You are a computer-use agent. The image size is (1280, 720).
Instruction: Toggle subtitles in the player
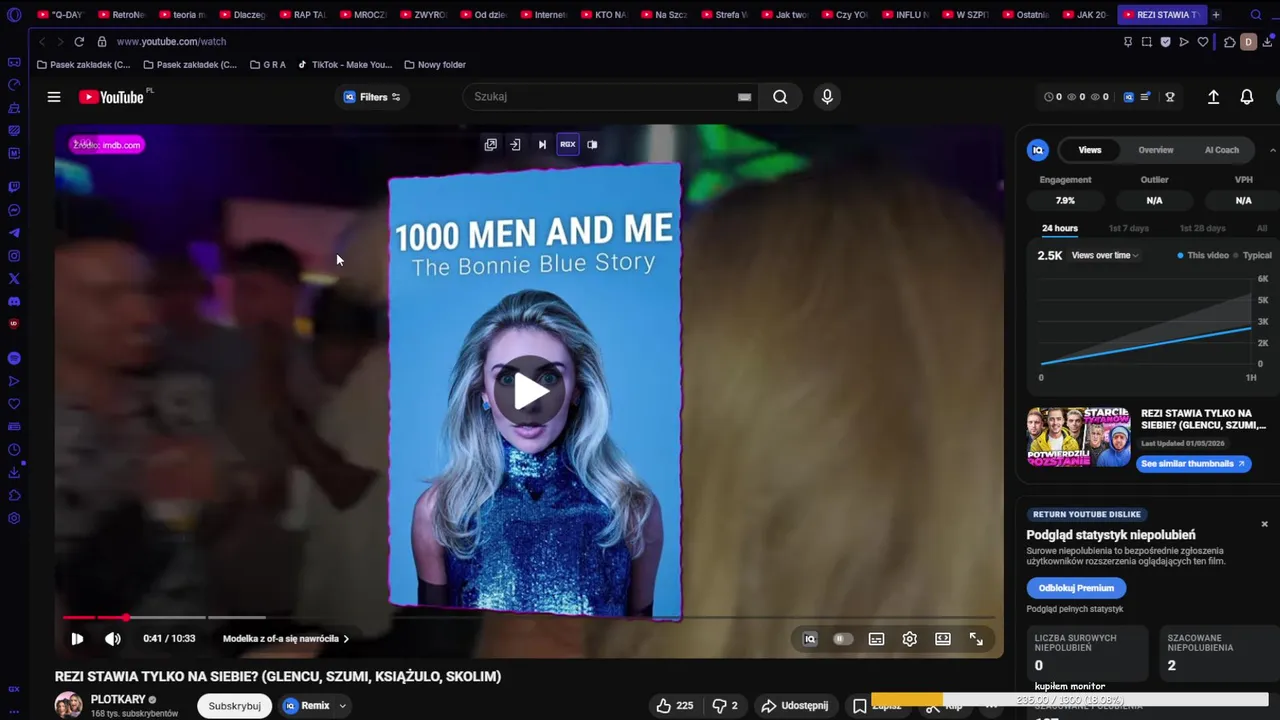point(876,639)
